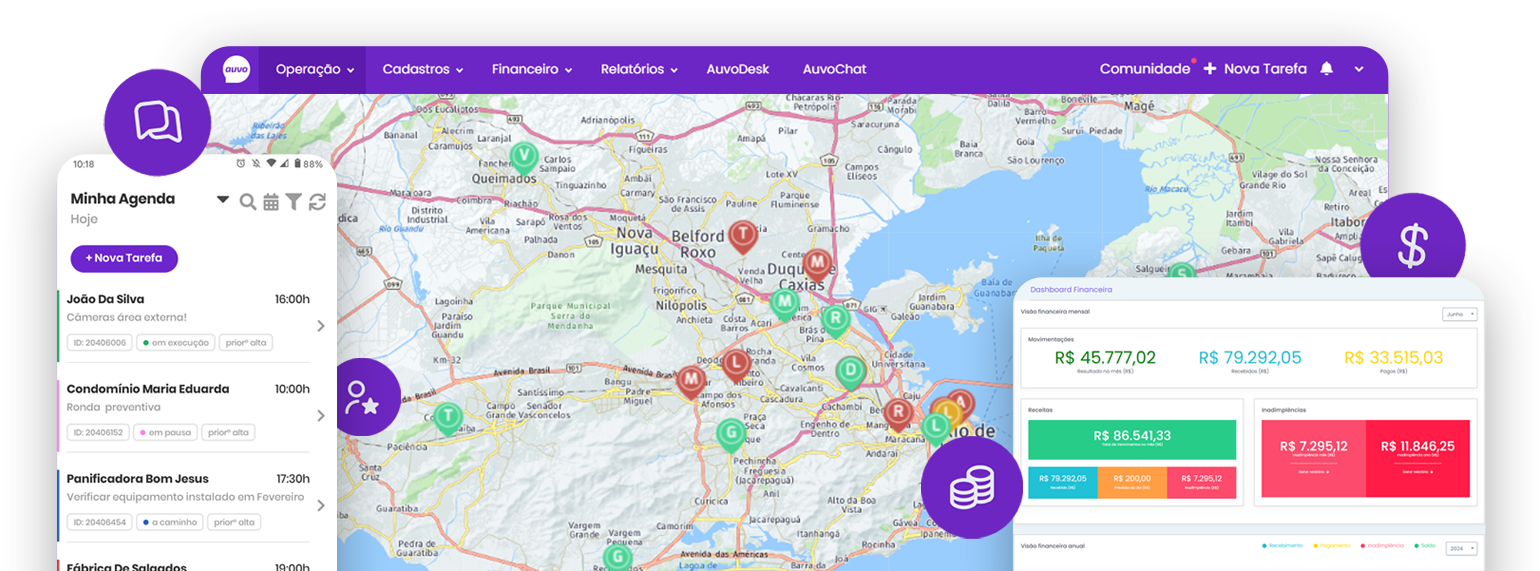
Task: Click the purple chat bubbles circle icon
Action: (157, 122)
